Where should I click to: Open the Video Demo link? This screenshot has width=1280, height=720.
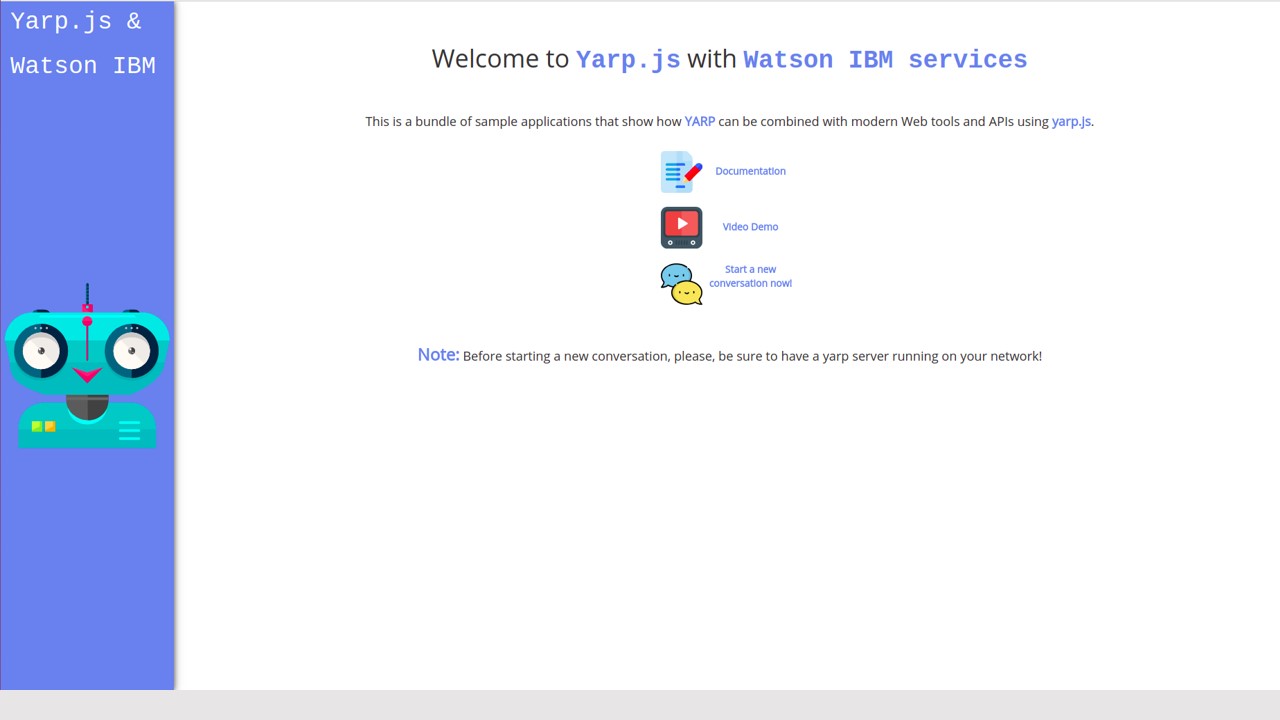click(x=750, y=227)
